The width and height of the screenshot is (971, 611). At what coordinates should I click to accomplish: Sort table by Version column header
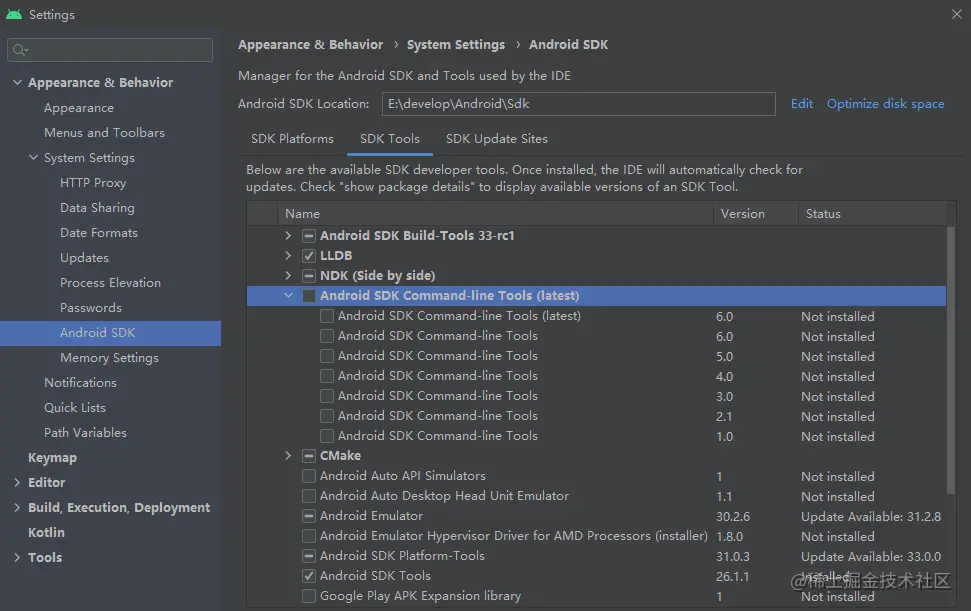click(755, 214)
